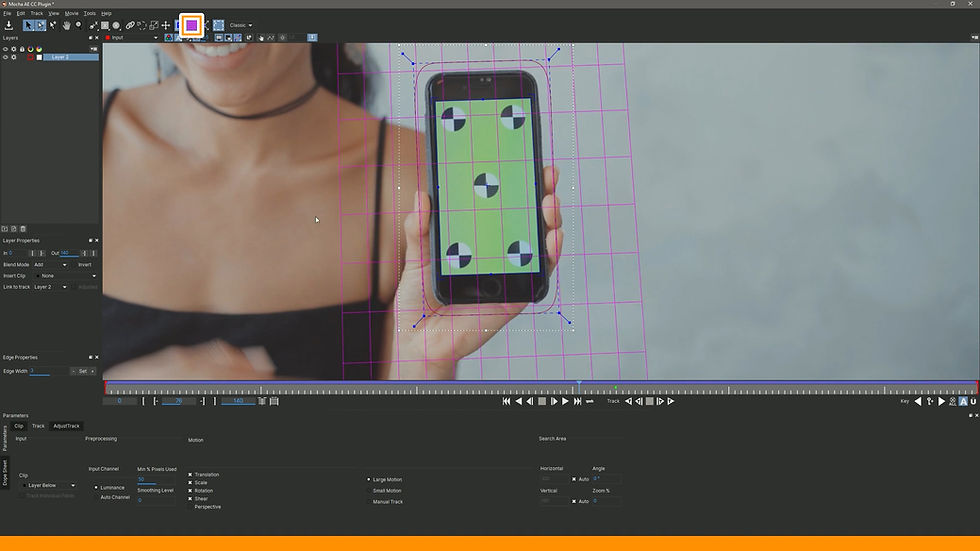Select the Attach Layer link tool
980x551 pixels.
click(130, 25)
